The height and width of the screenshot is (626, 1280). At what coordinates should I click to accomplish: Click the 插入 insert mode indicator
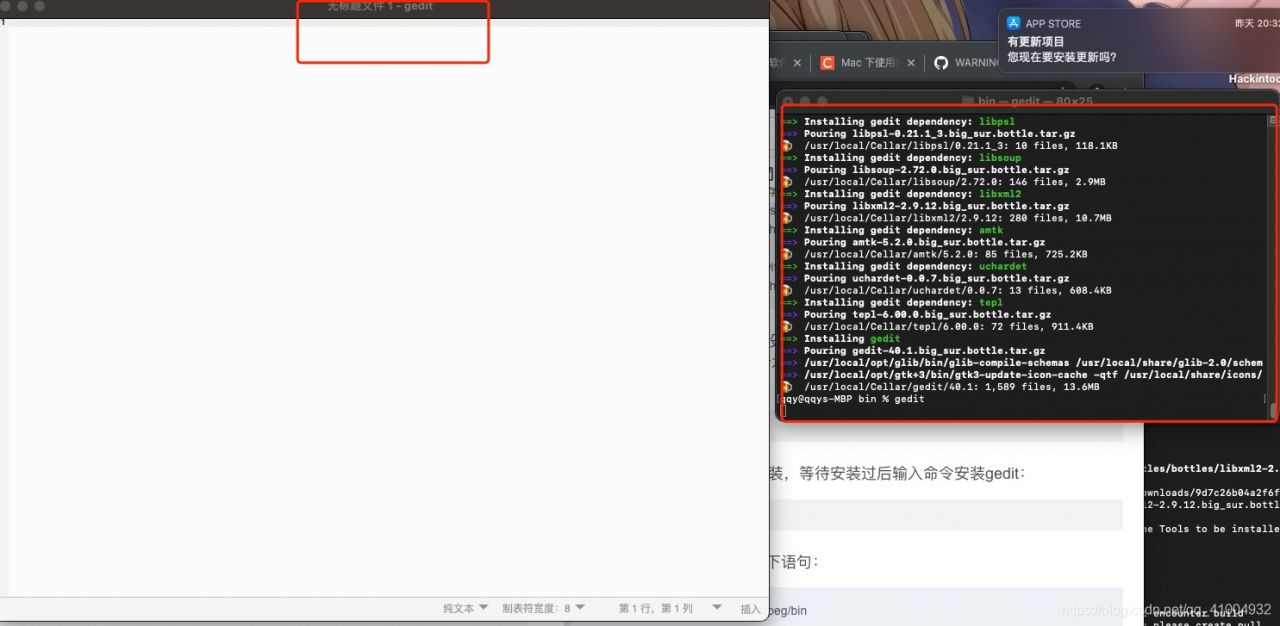point(750,608)
